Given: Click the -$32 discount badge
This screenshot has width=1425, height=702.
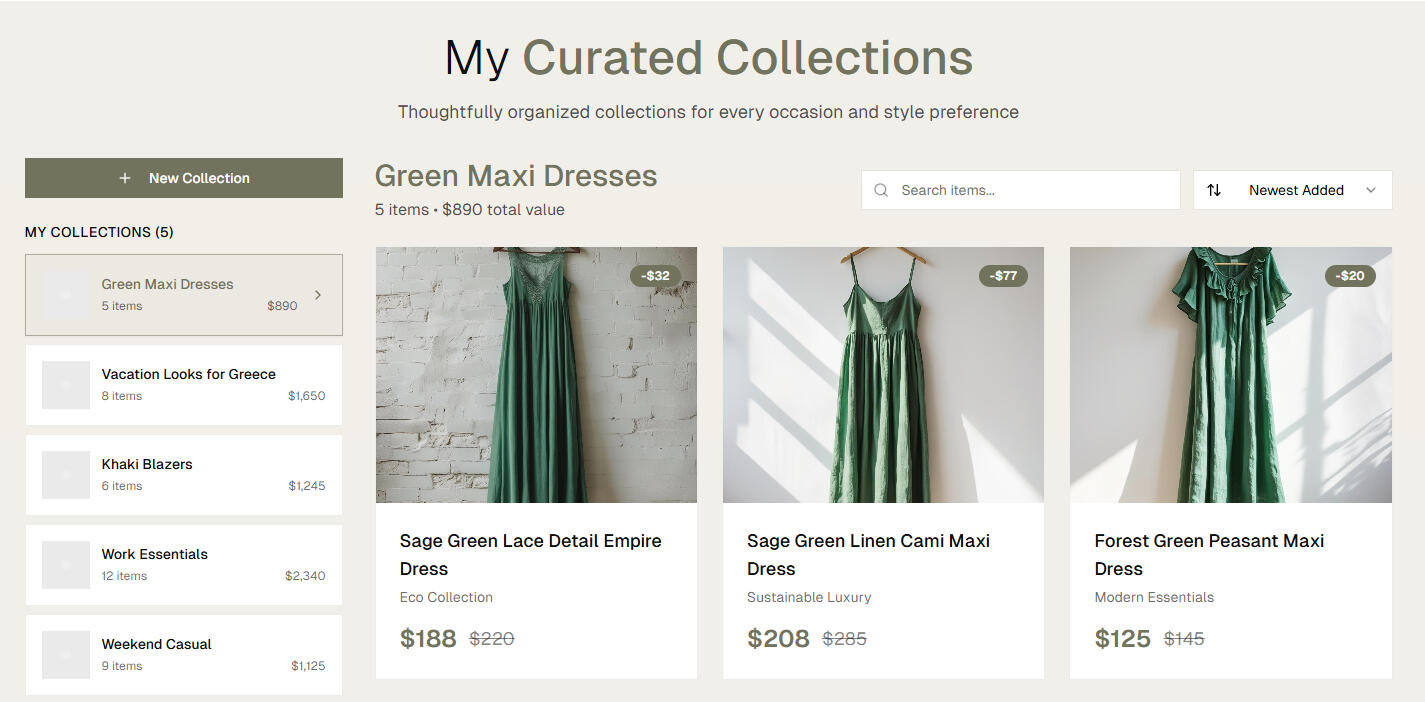Looking at the screenshot, I should tap(655, 276).
